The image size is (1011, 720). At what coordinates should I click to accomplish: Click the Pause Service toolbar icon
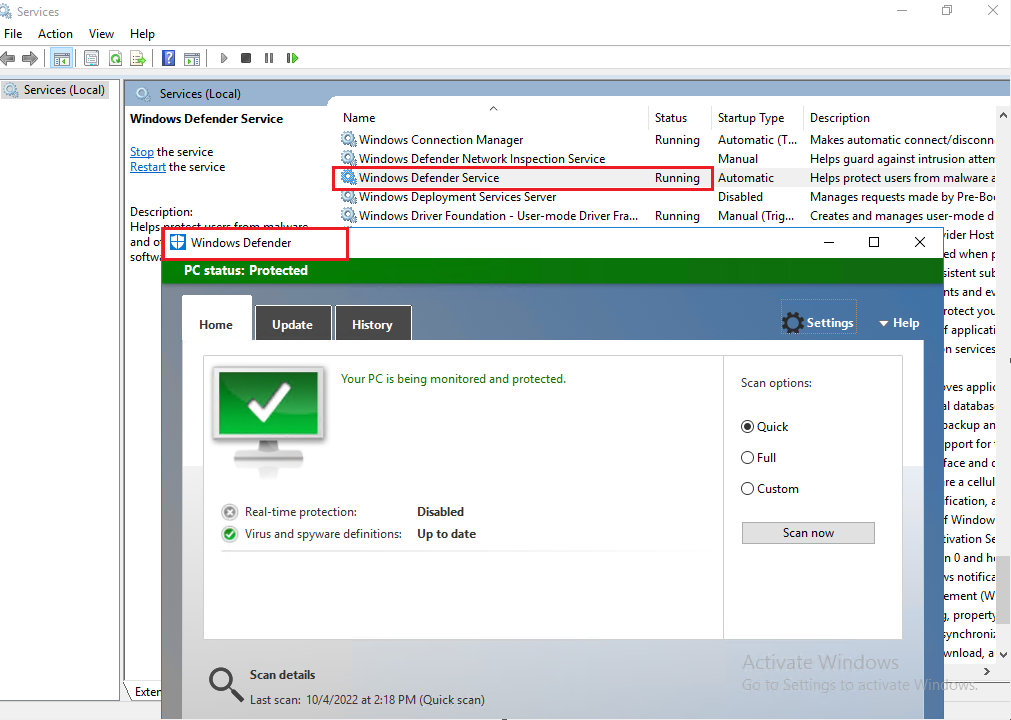(x=269, y=59)
